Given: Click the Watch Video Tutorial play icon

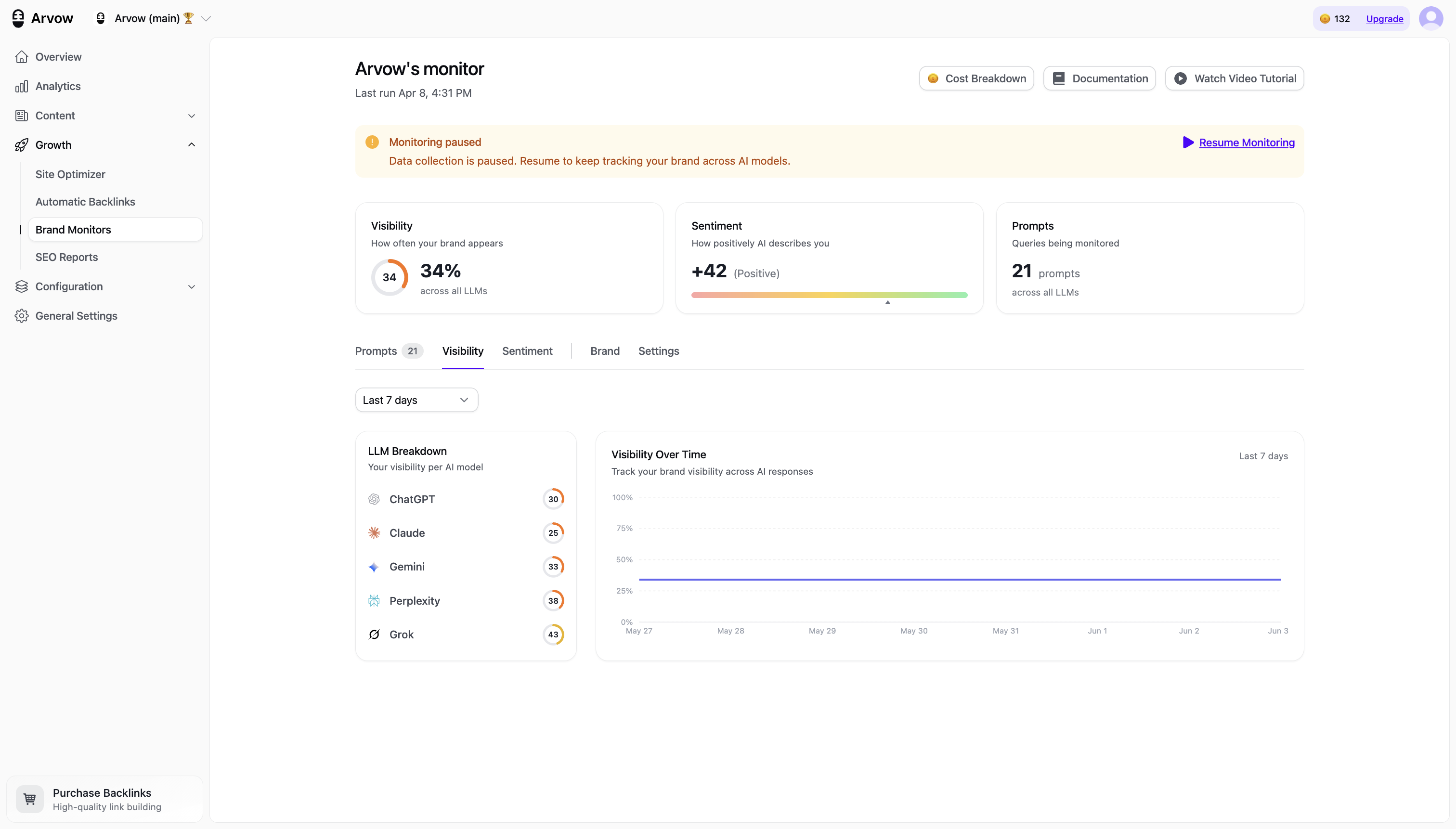Looking at the screenshot, I should coord(1181,78).
